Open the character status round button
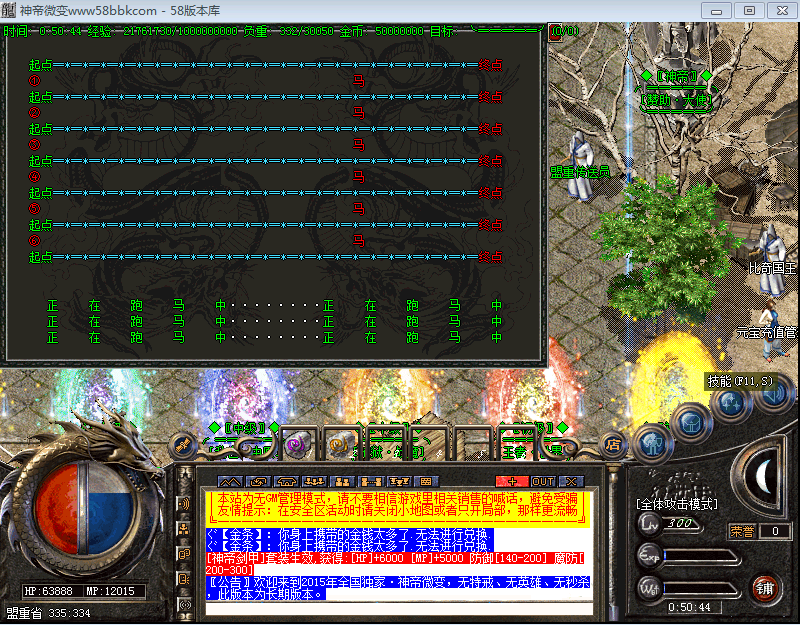This screenshot has width=800, height=625. coord(654,443)
